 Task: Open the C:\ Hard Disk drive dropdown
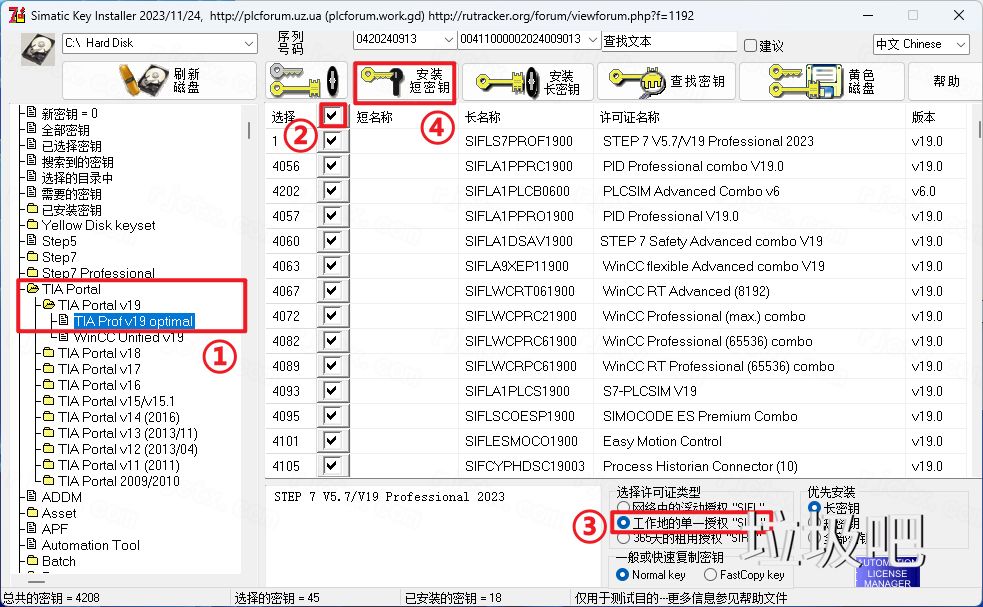click(x=250, y=43)
